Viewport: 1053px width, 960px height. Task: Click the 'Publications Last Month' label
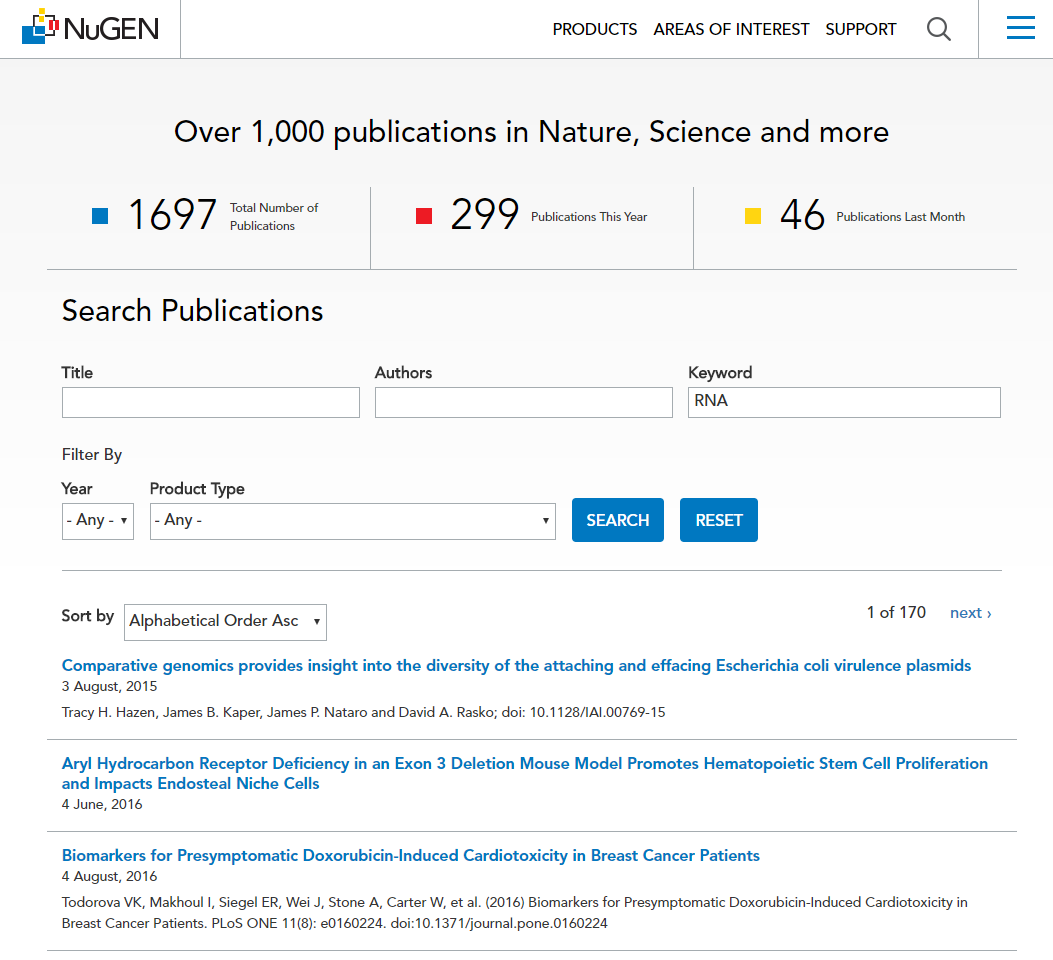coord(901,217)
